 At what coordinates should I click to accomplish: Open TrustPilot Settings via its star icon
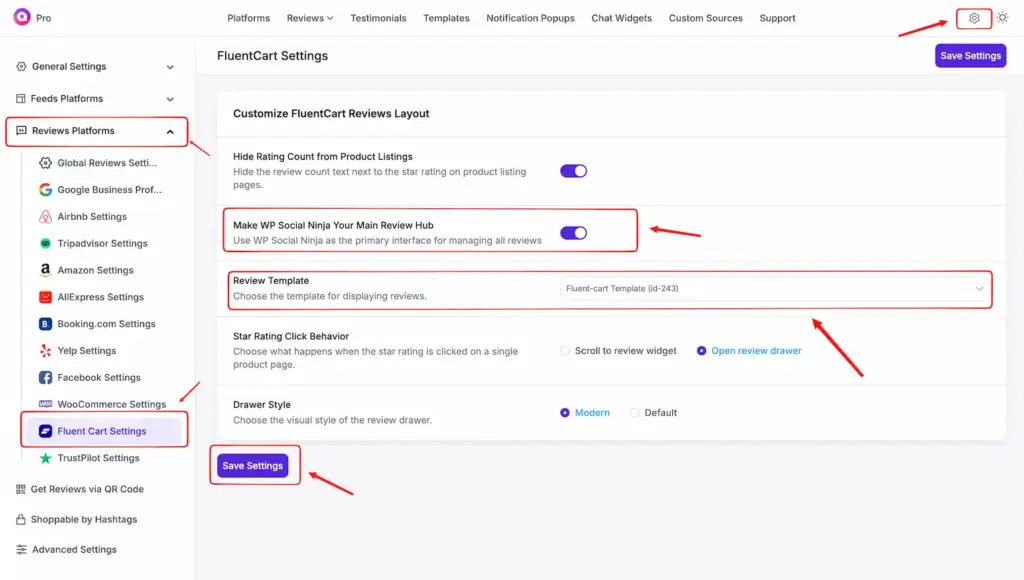45,458
